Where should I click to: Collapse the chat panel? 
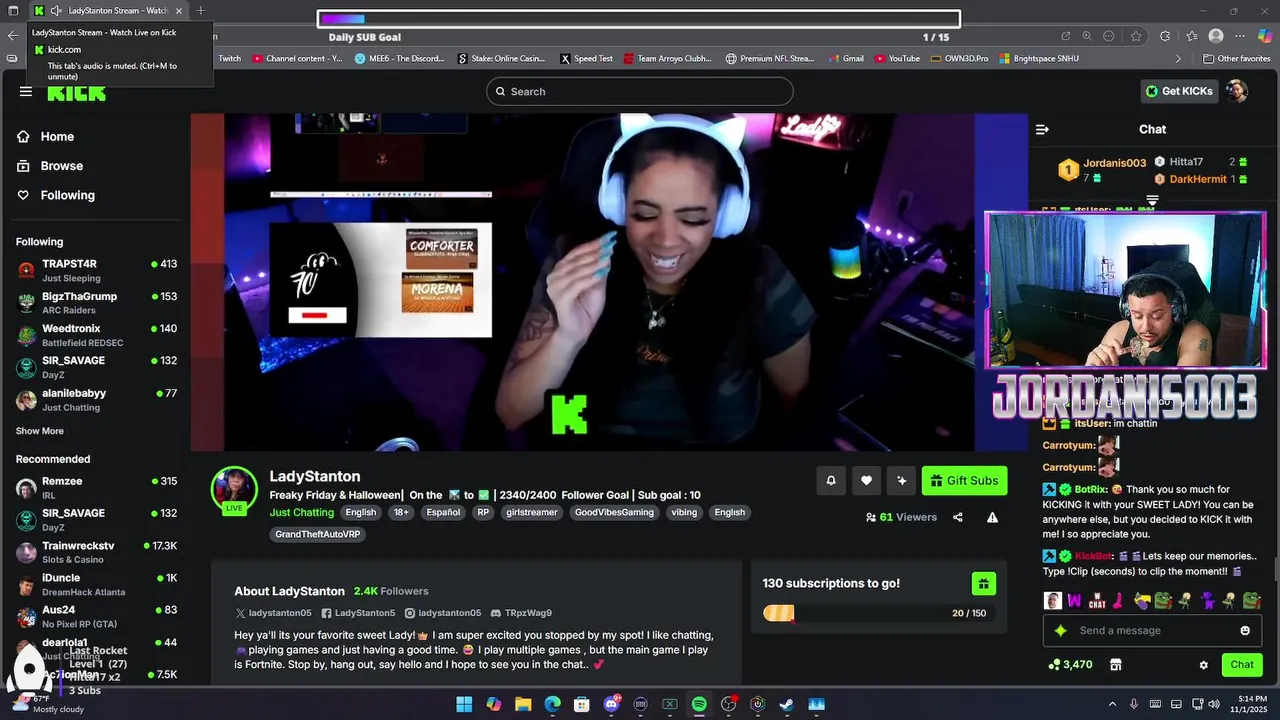(1042, 129)
